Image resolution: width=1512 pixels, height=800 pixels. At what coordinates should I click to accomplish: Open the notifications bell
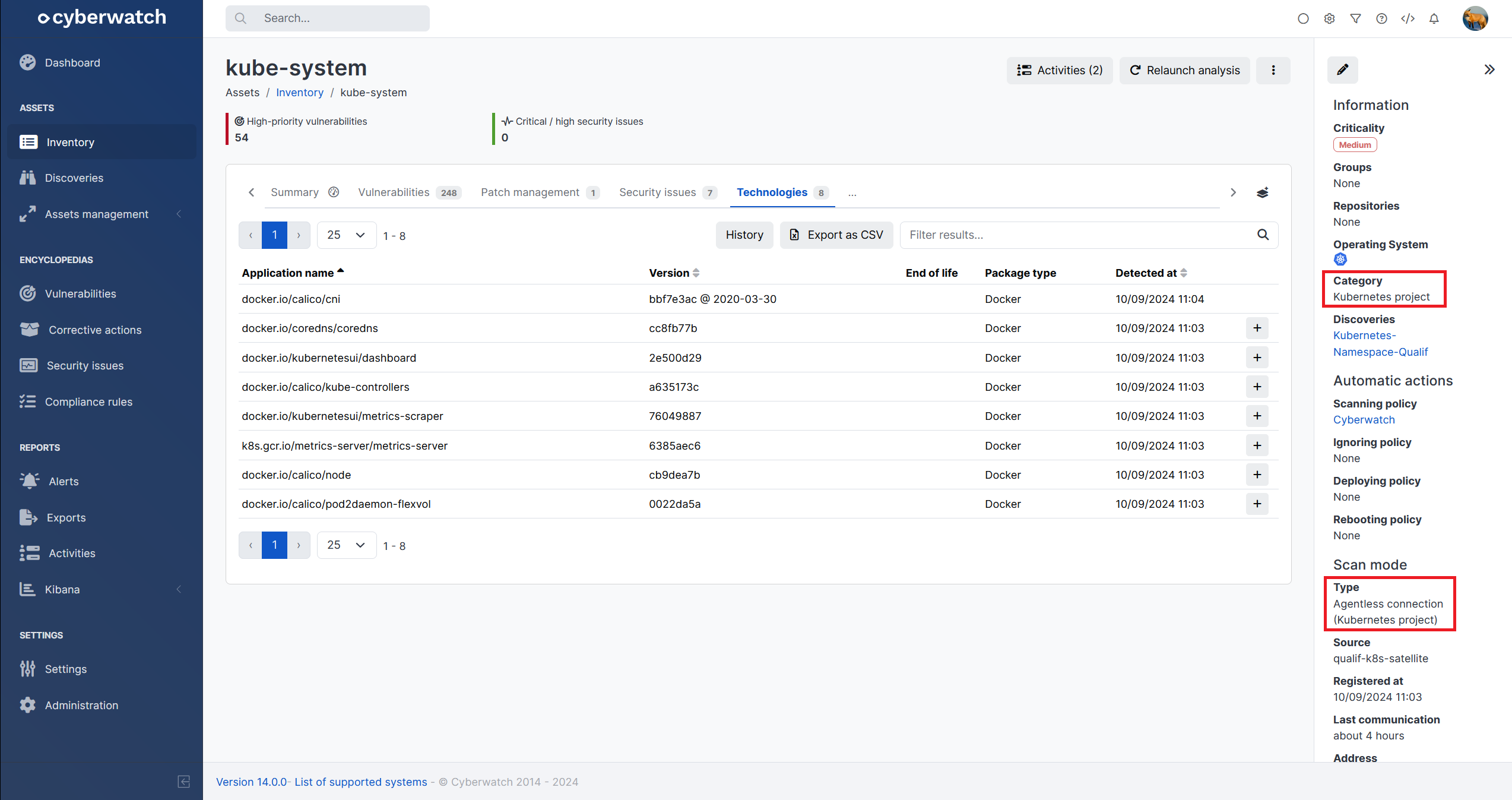(x=1434, y=18)
